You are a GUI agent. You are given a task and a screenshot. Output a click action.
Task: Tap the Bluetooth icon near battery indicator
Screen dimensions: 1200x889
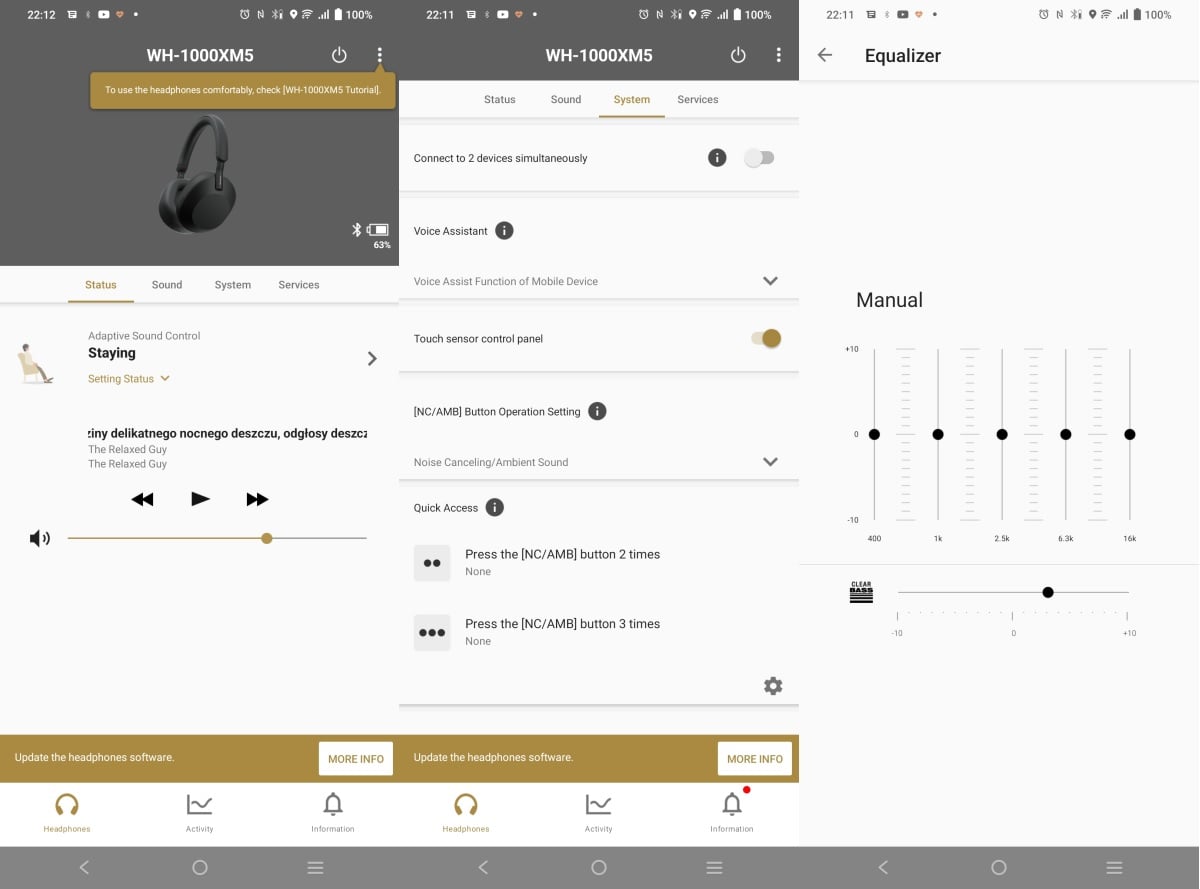click(357, 229)
